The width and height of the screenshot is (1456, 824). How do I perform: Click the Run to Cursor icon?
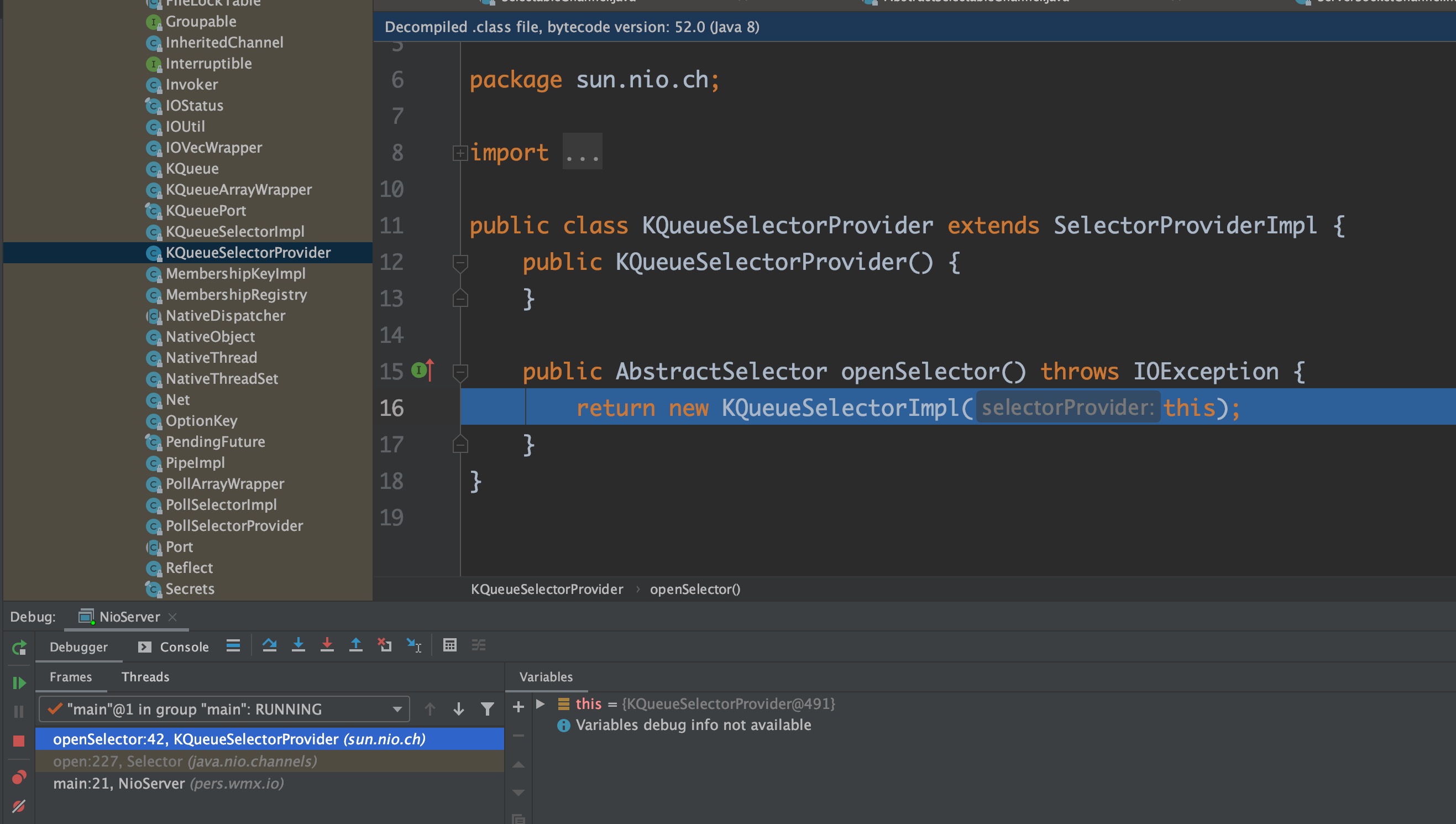point(414,645)
